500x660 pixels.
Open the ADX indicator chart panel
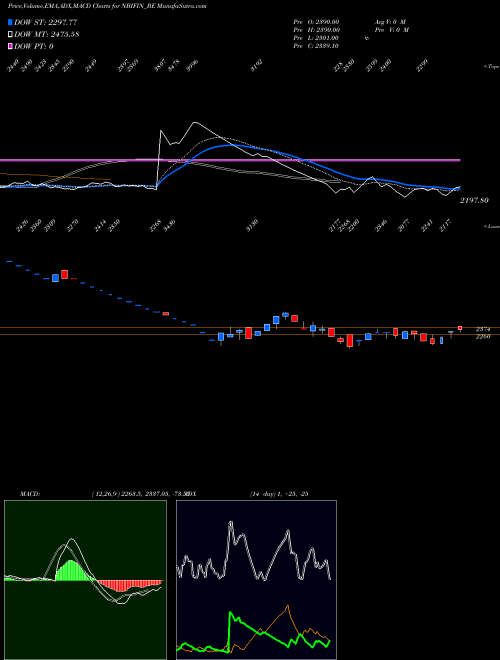256,580
